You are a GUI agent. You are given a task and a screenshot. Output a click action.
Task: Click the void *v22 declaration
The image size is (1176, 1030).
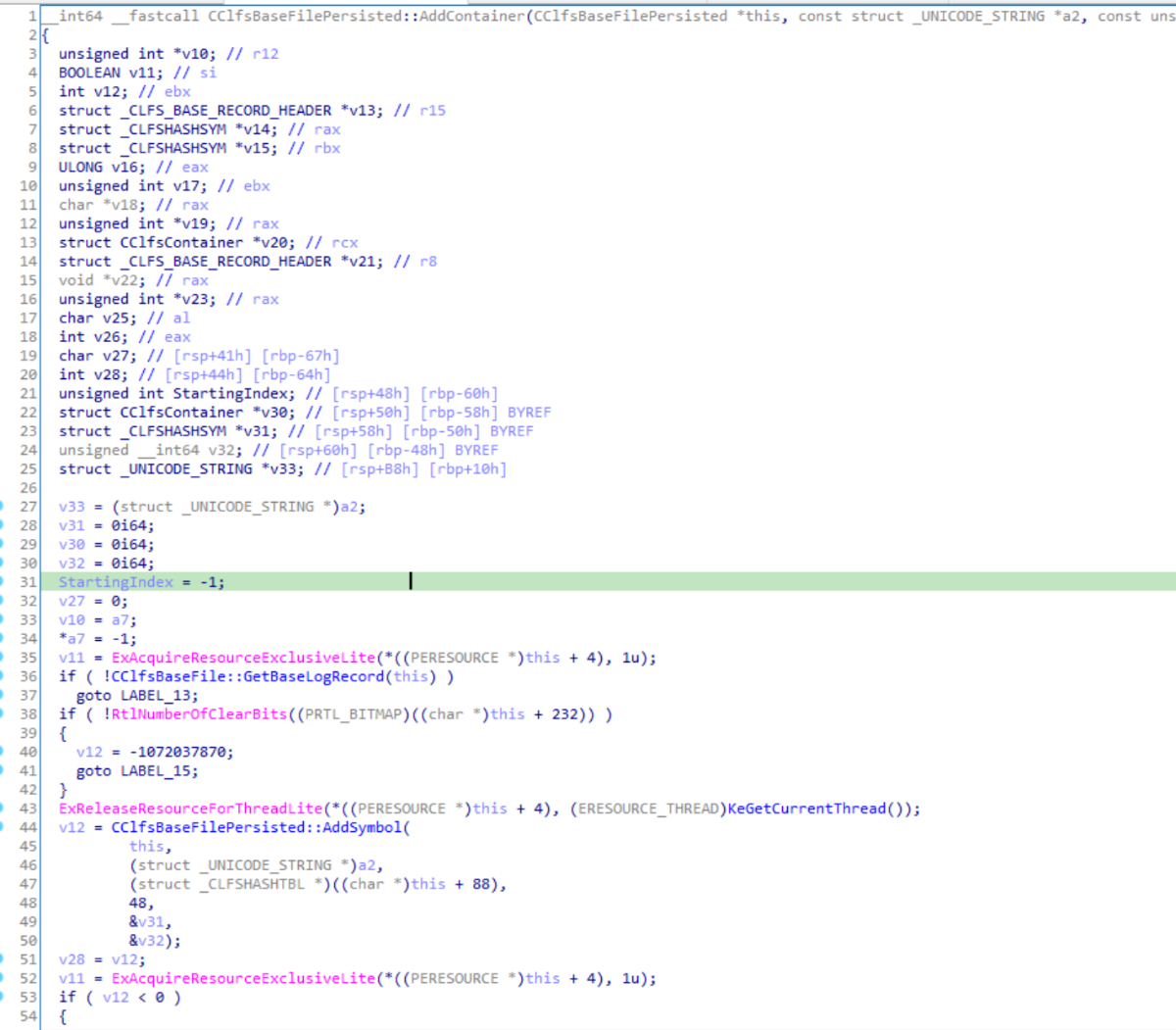coord(102,280)
